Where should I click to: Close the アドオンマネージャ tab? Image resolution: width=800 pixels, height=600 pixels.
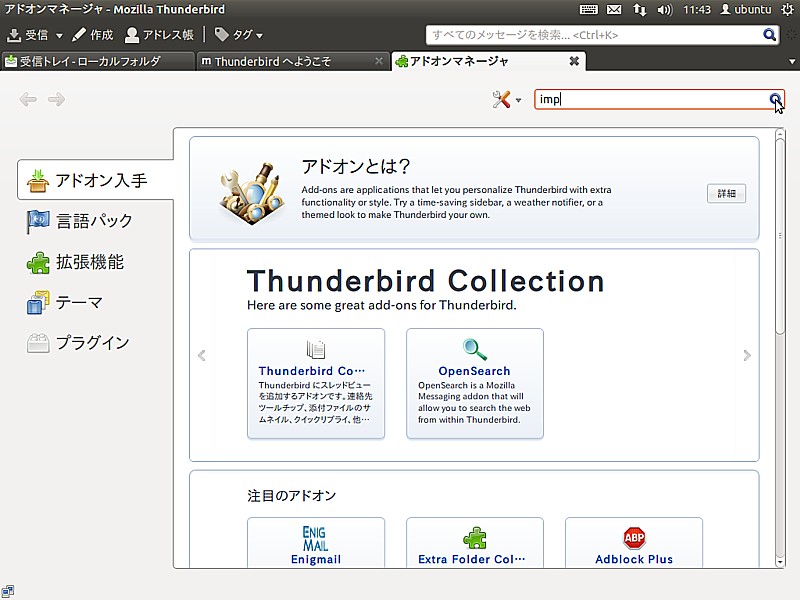pyautogui.click(x=574, y=61)
